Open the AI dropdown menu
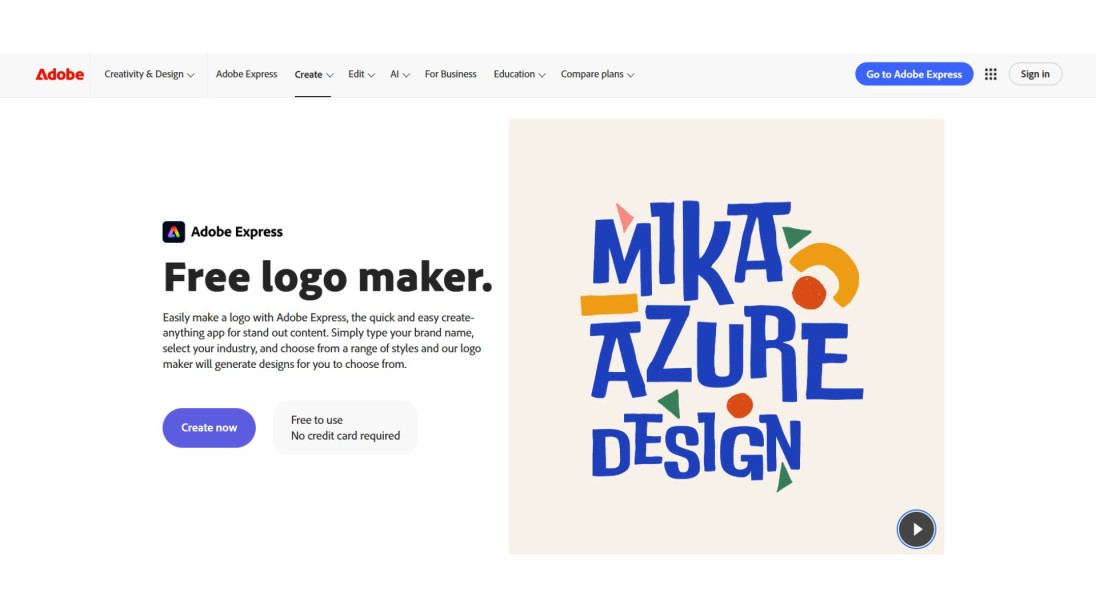The height and width of the screenshot is (616, 1096). [399, 74]
